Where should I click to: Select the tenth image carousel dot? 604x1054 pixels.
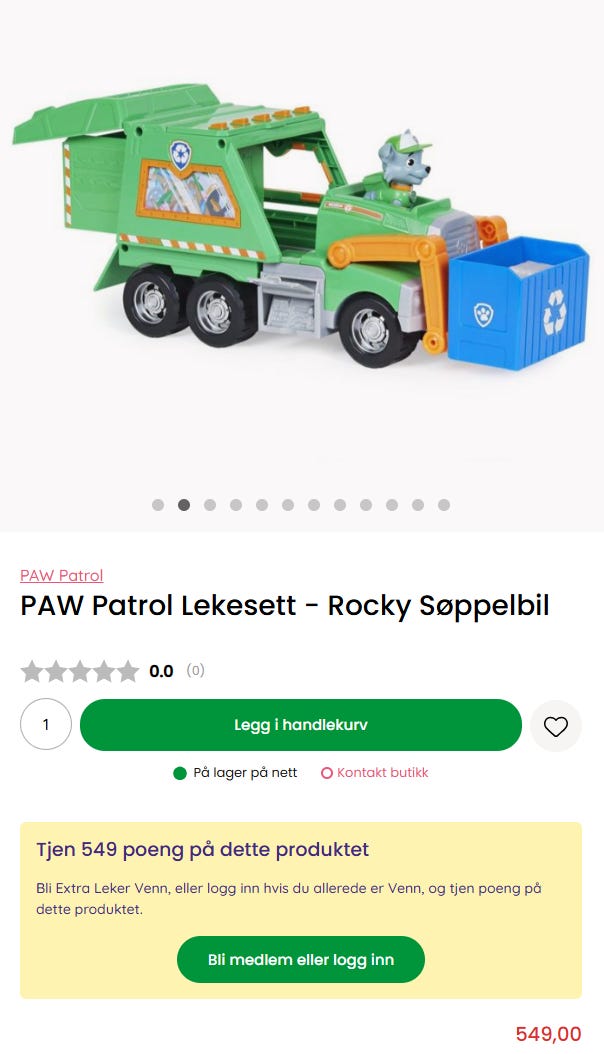tap(392, 505)
